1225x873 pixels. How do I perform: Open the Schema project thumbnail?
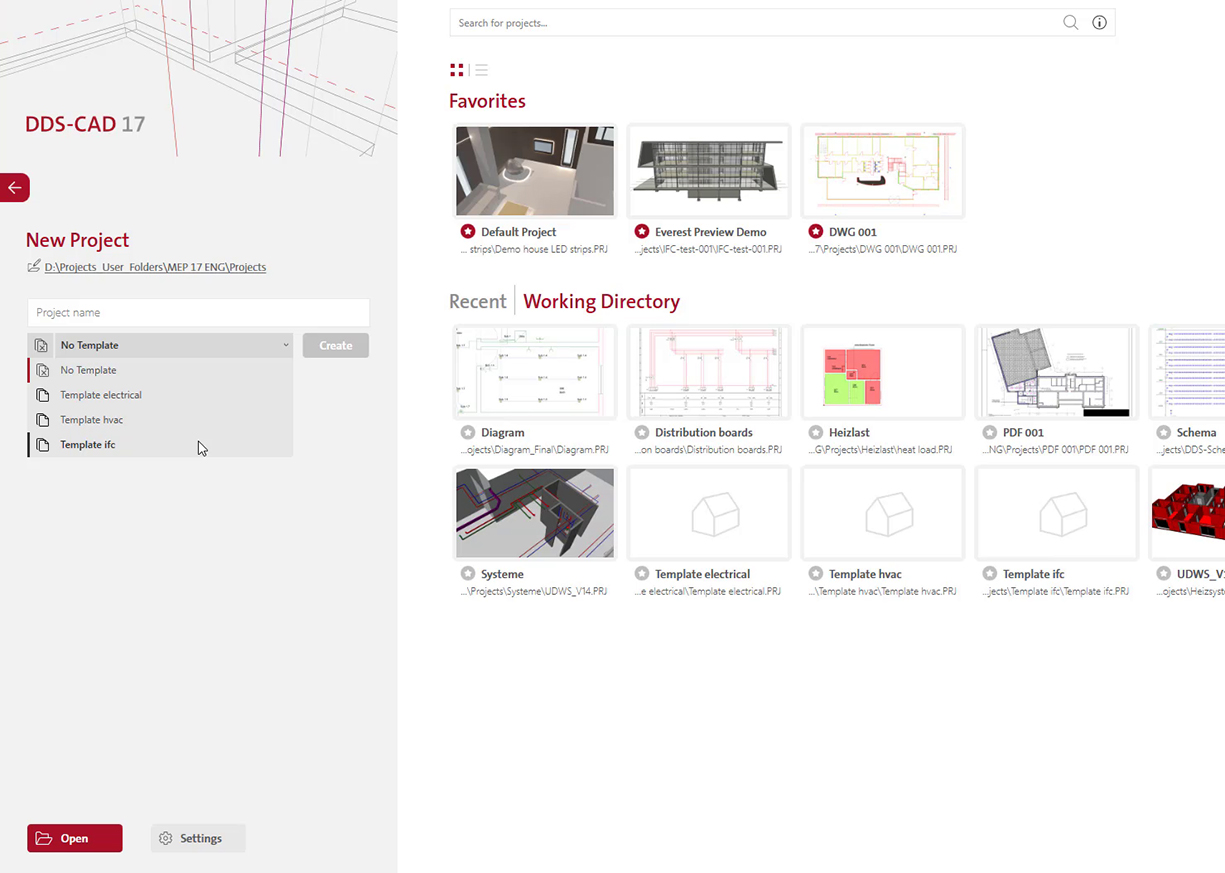tap(1188, 372)
